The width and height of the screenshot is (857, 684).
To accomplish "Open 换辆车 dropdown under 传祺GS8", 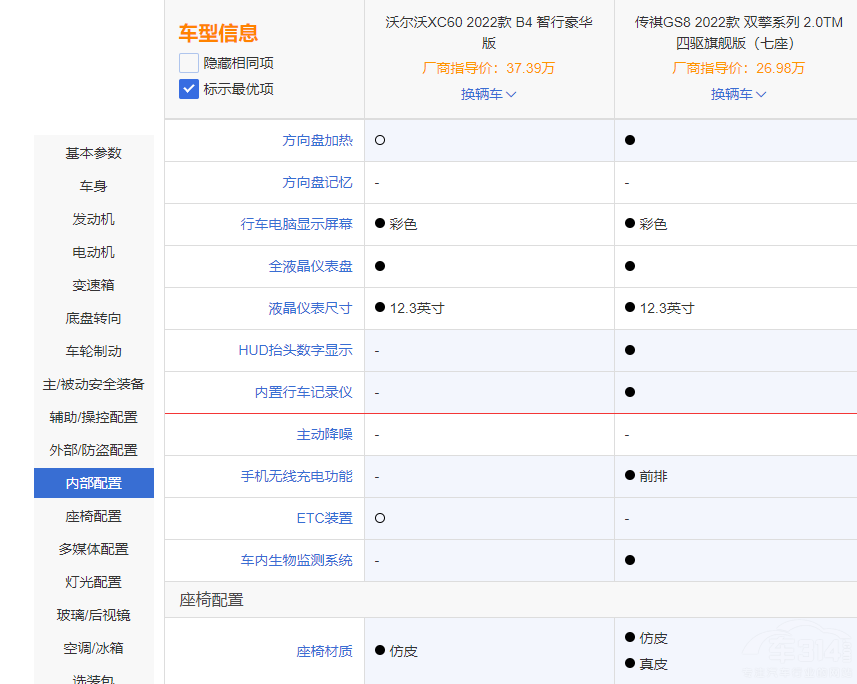I will pos(738,94).
